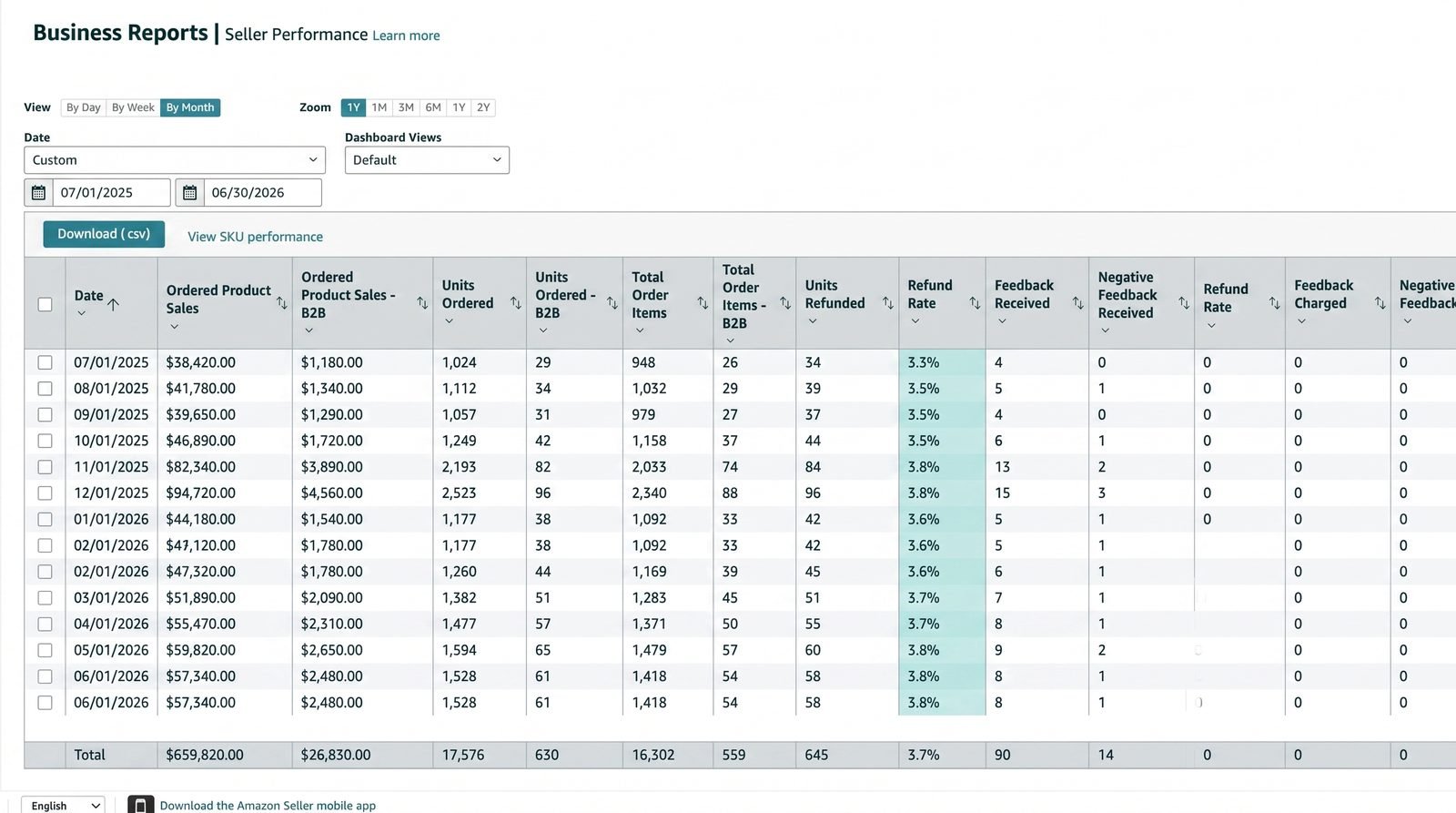
Task: Sort by highlighted Refund Rate arrows icon
Action: [975, 303]
